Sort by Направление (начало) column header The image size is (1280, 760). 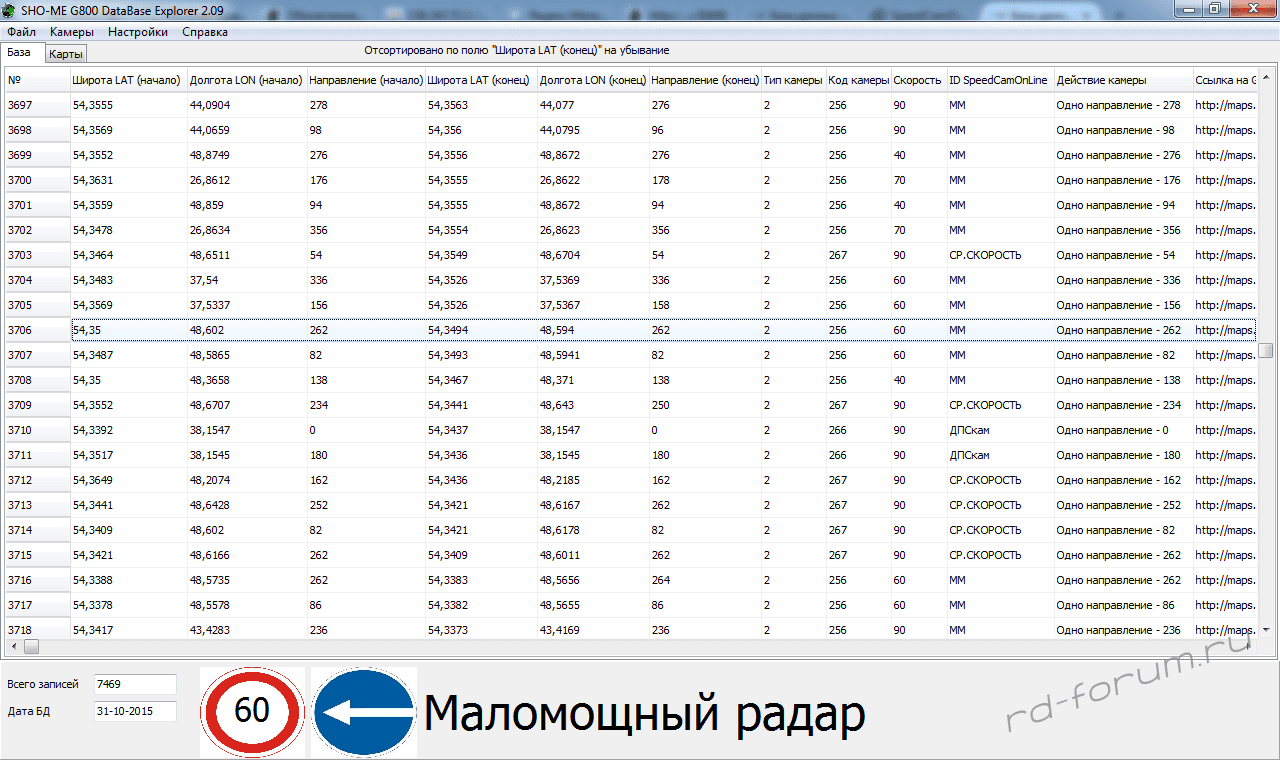click(x=365, y=80)
